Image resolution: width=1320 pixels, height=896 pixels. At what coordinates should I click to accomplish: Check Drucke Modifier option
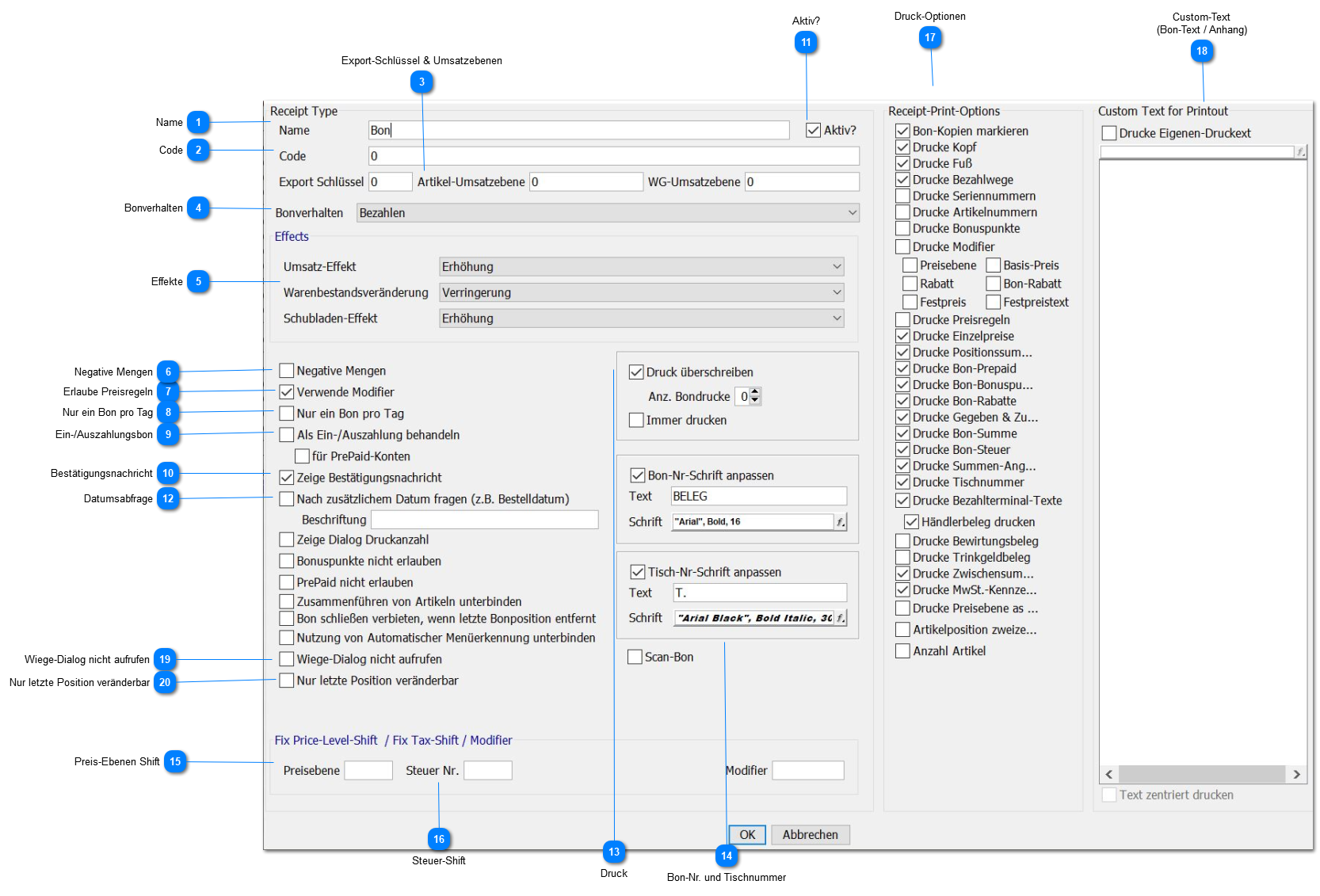902,246
